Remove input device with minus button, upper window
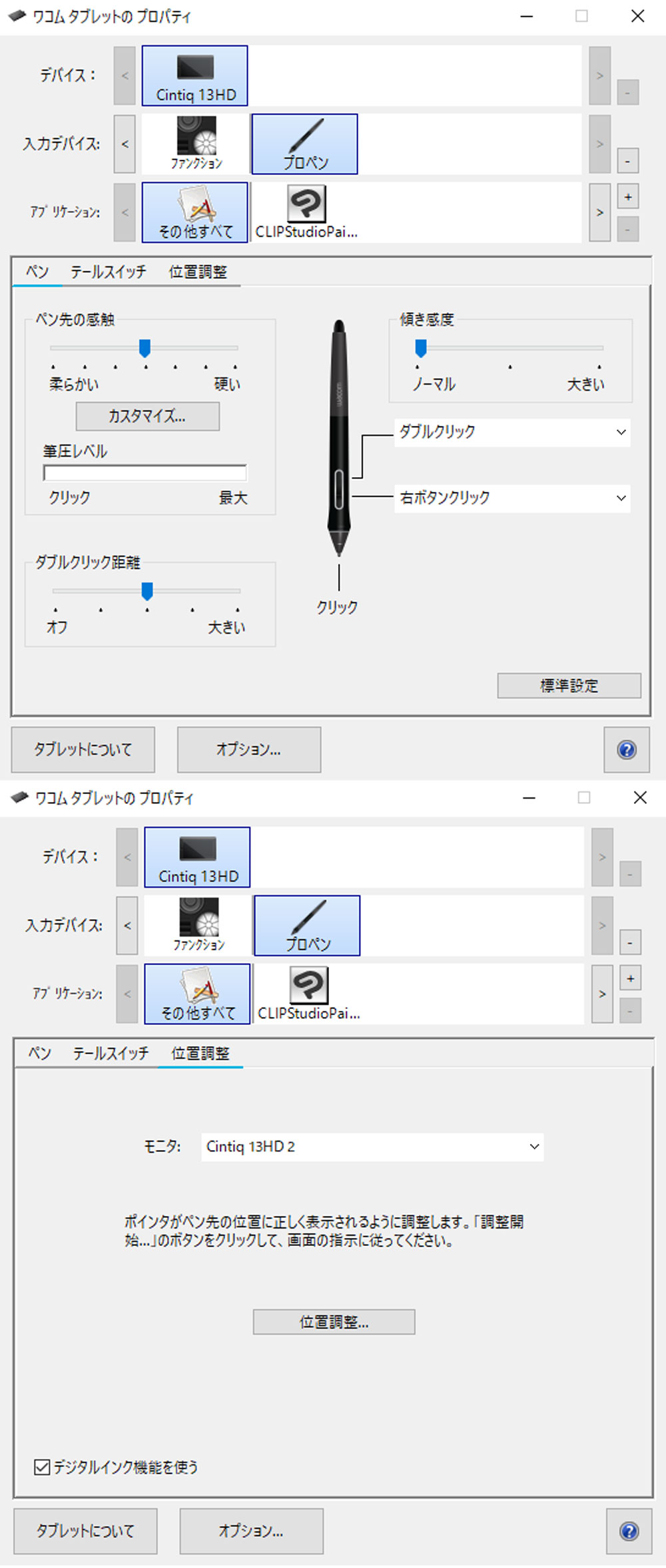This screenshot has height=1568, width=666. tap(628, 160)
